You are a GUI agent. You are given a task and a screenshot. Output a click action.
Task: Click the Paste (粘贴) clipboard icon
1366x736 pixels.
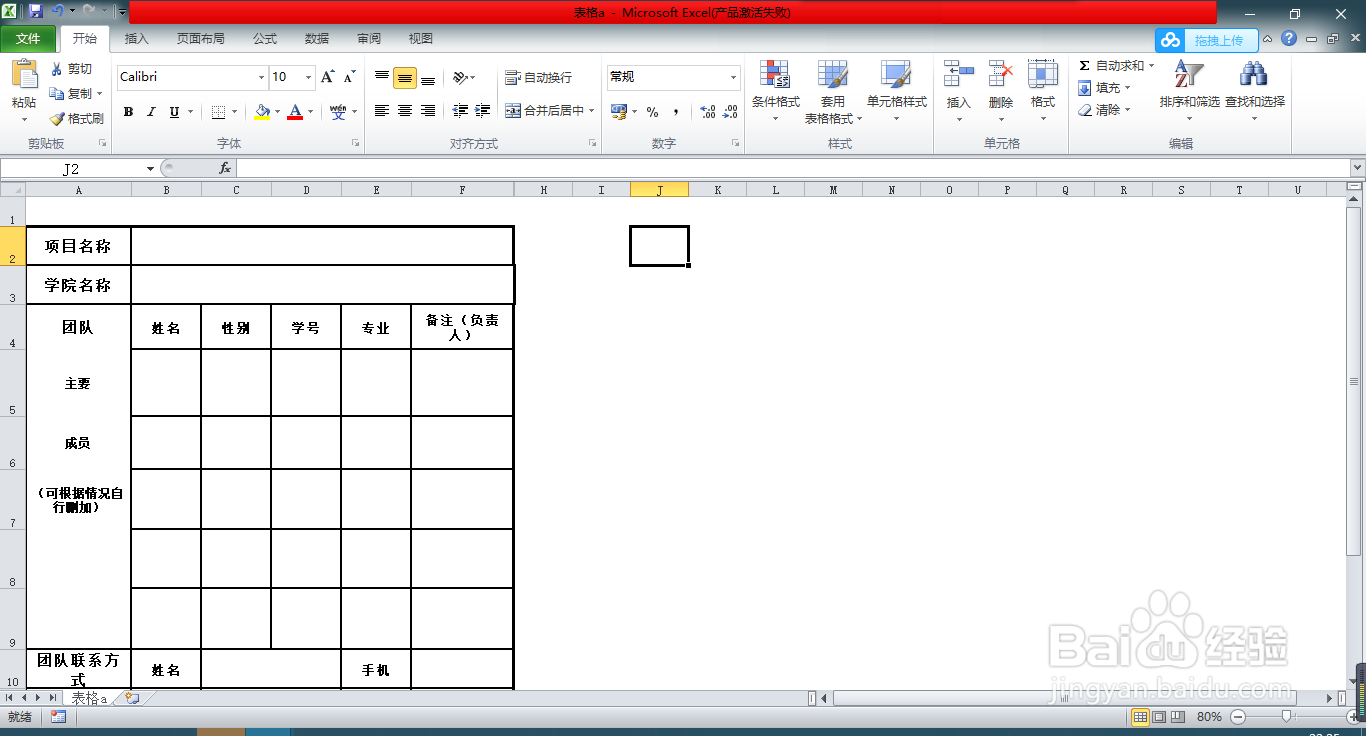(24, 76)
